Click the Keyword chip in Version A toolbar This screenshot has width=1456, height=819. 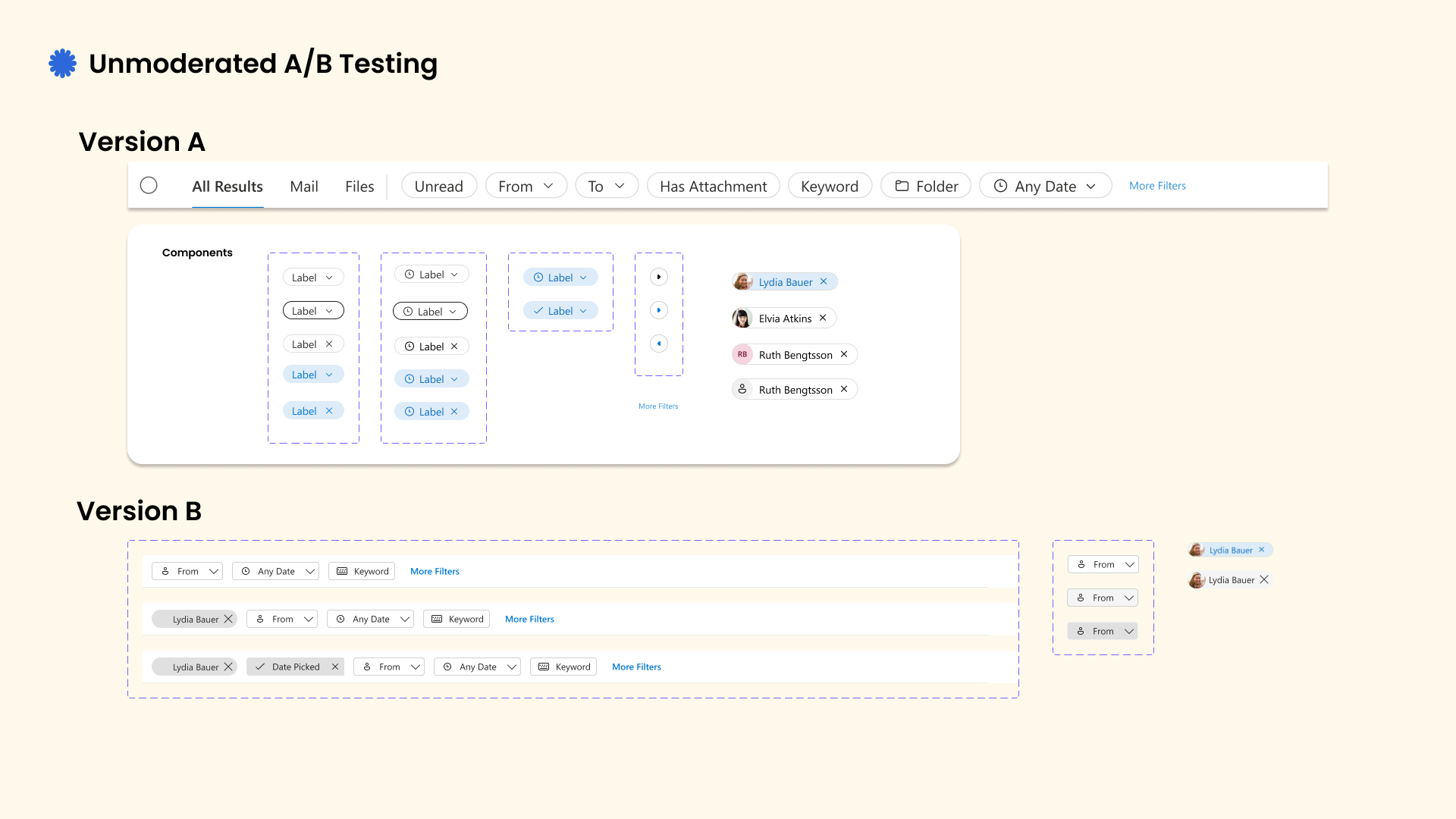coord(829,186)
